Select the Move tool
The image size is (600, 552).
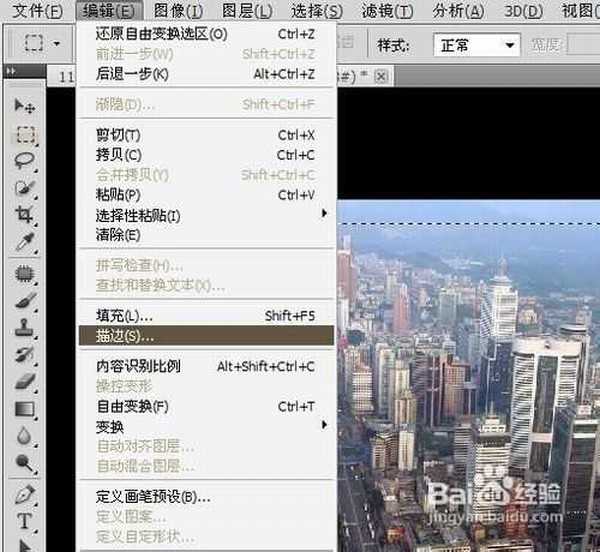pos(25,106)
